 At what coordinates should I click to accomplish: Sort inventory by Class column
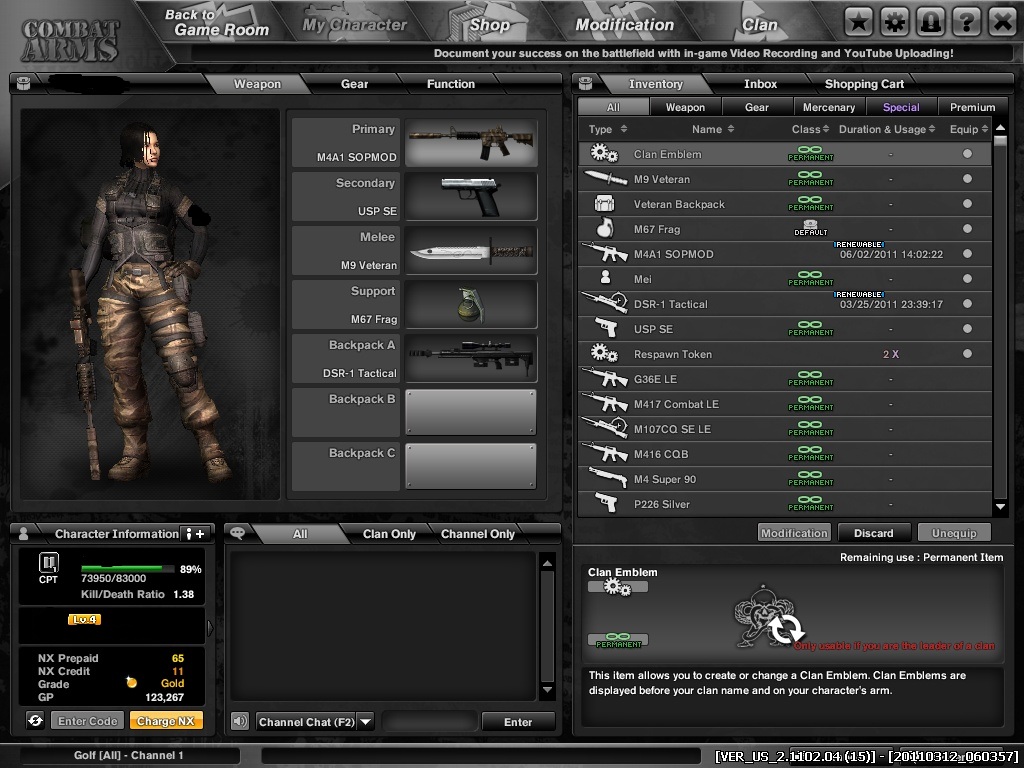click(810, 129)
